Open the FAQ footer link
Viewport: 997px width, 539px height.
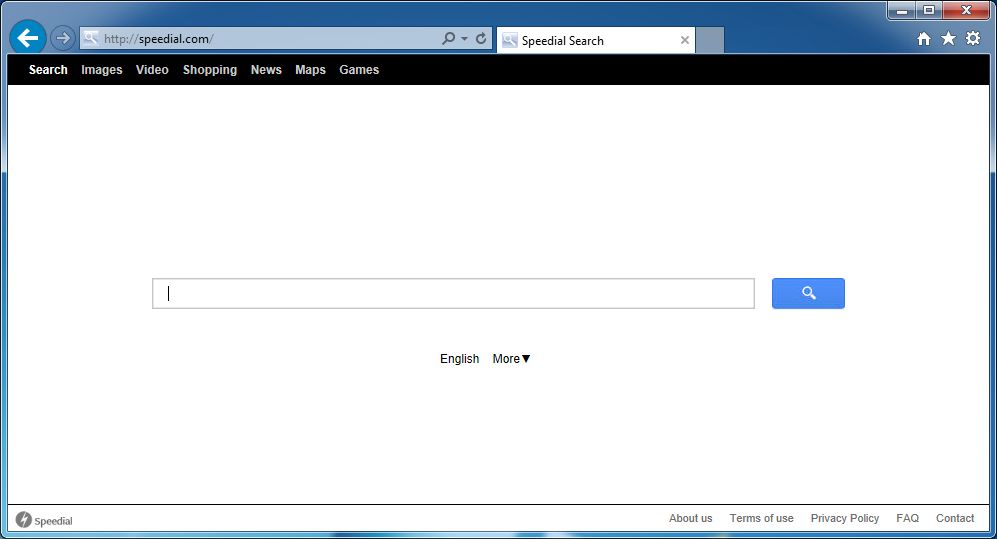coord(907,518)
